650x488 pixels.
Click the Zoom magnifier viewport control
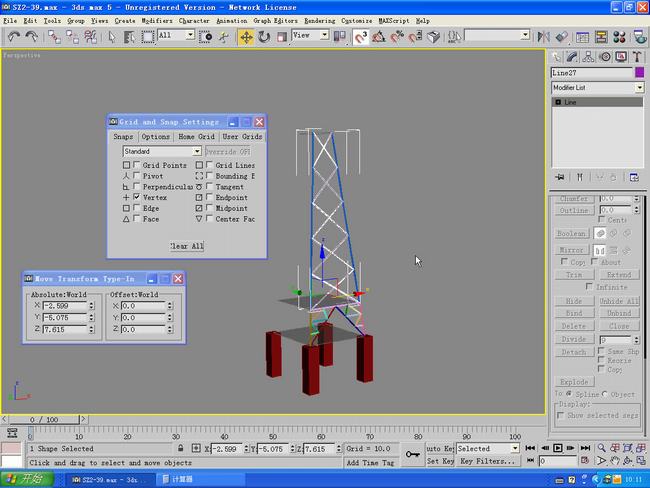(601, 448)
